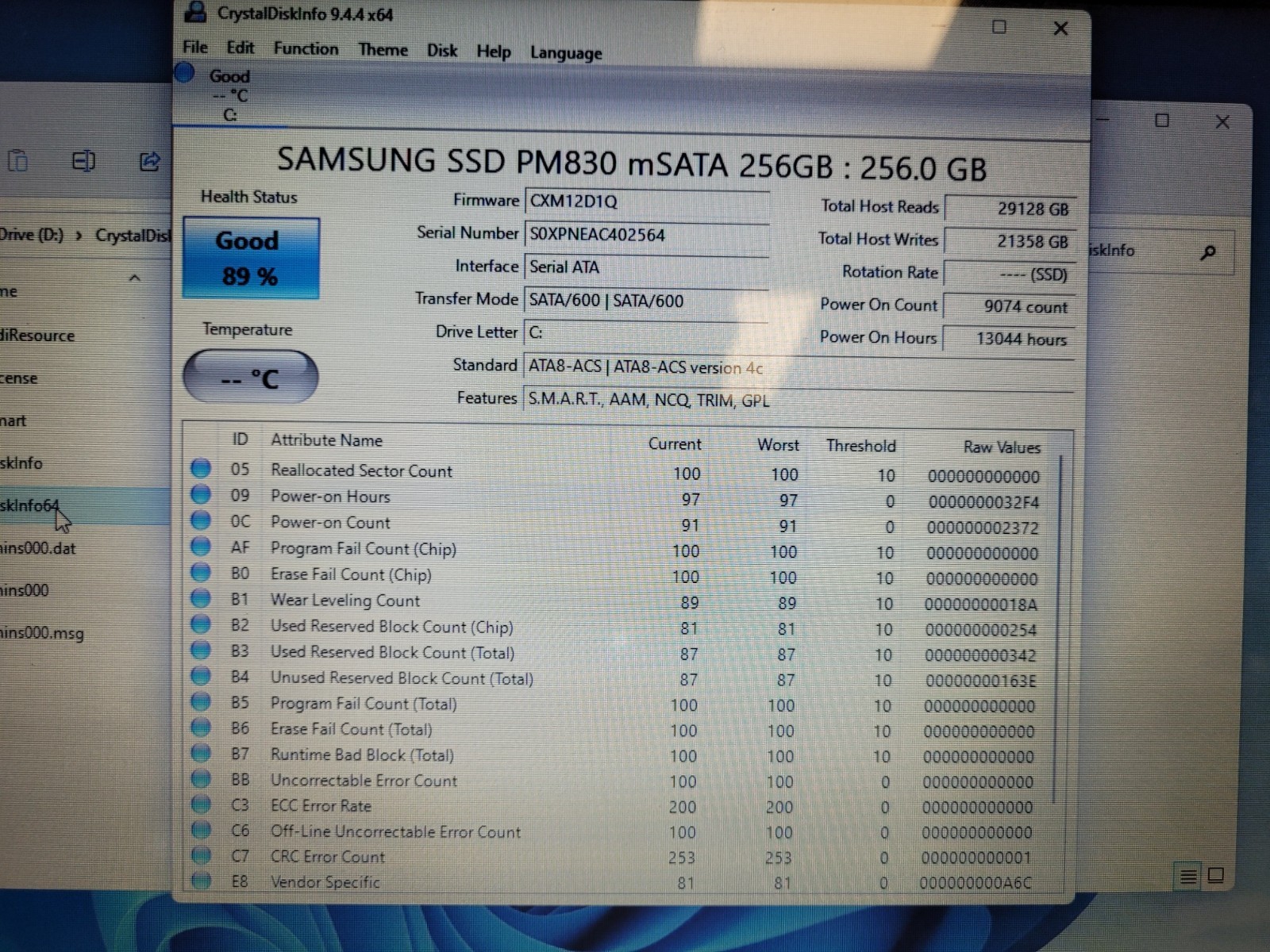Click status icon of Program Fail Count (Total)
1270x952 pixels.
(201, 701)
